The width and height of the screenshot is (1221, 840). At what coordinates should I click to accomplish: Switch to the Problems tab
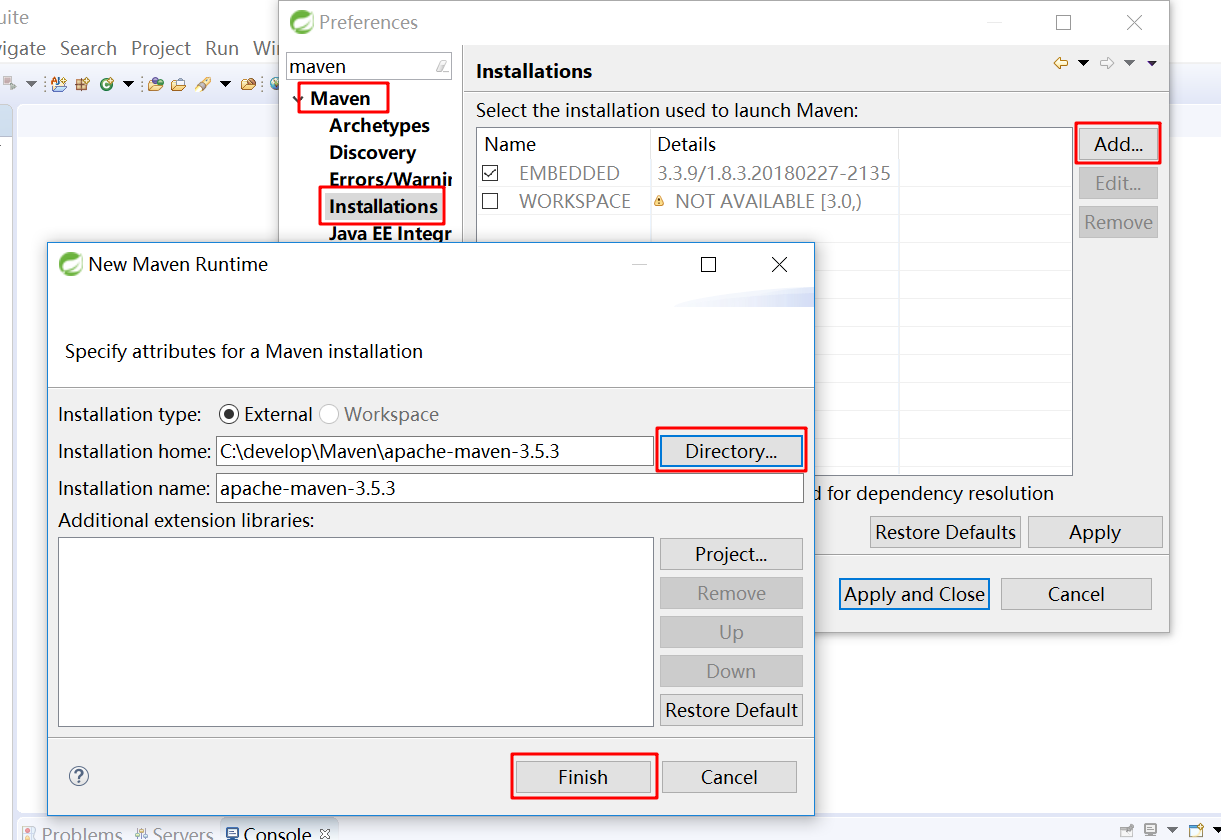tap(71, 833)
